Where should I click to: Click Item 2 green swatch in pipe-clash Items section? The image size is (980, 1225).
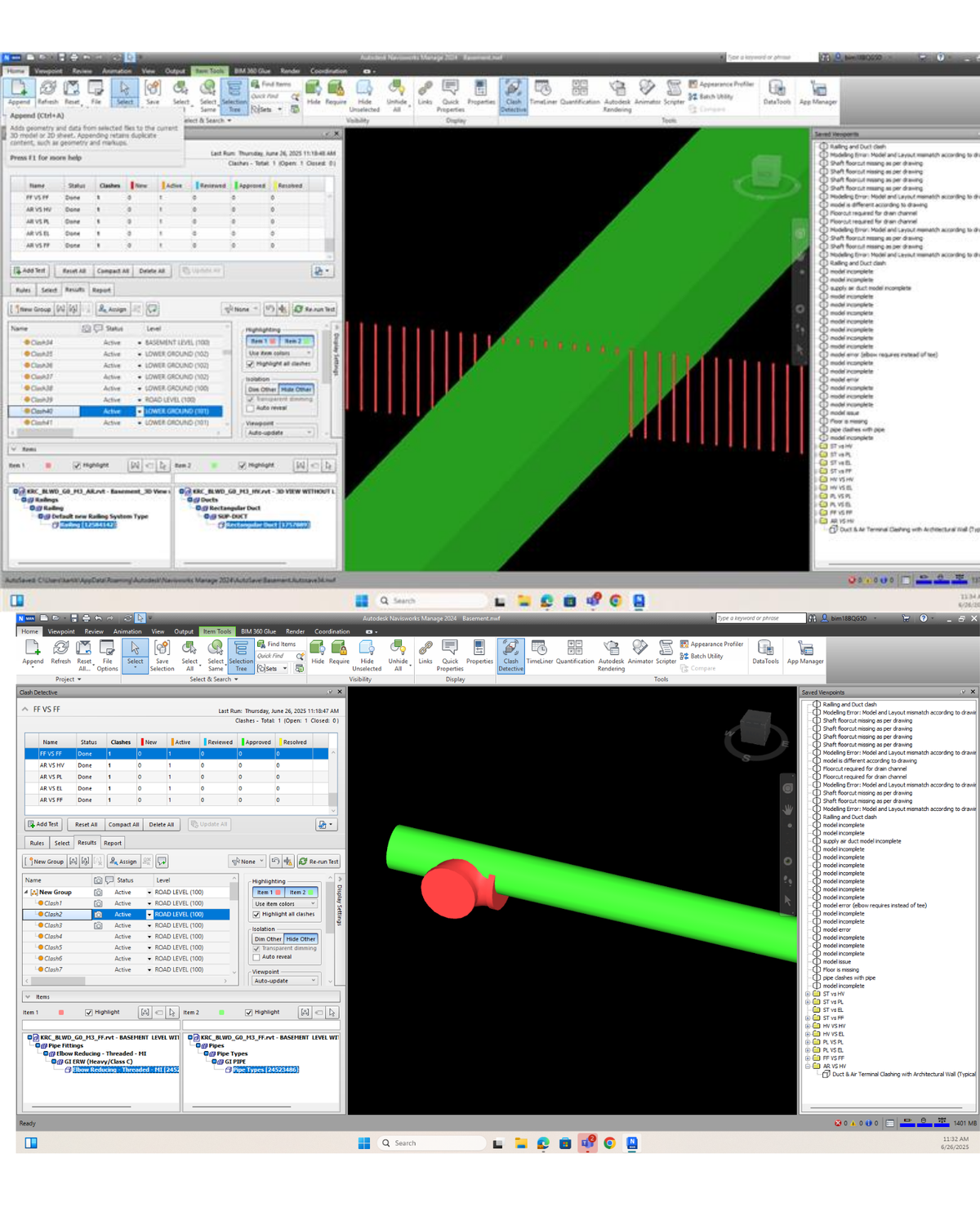click(221, 1013)
